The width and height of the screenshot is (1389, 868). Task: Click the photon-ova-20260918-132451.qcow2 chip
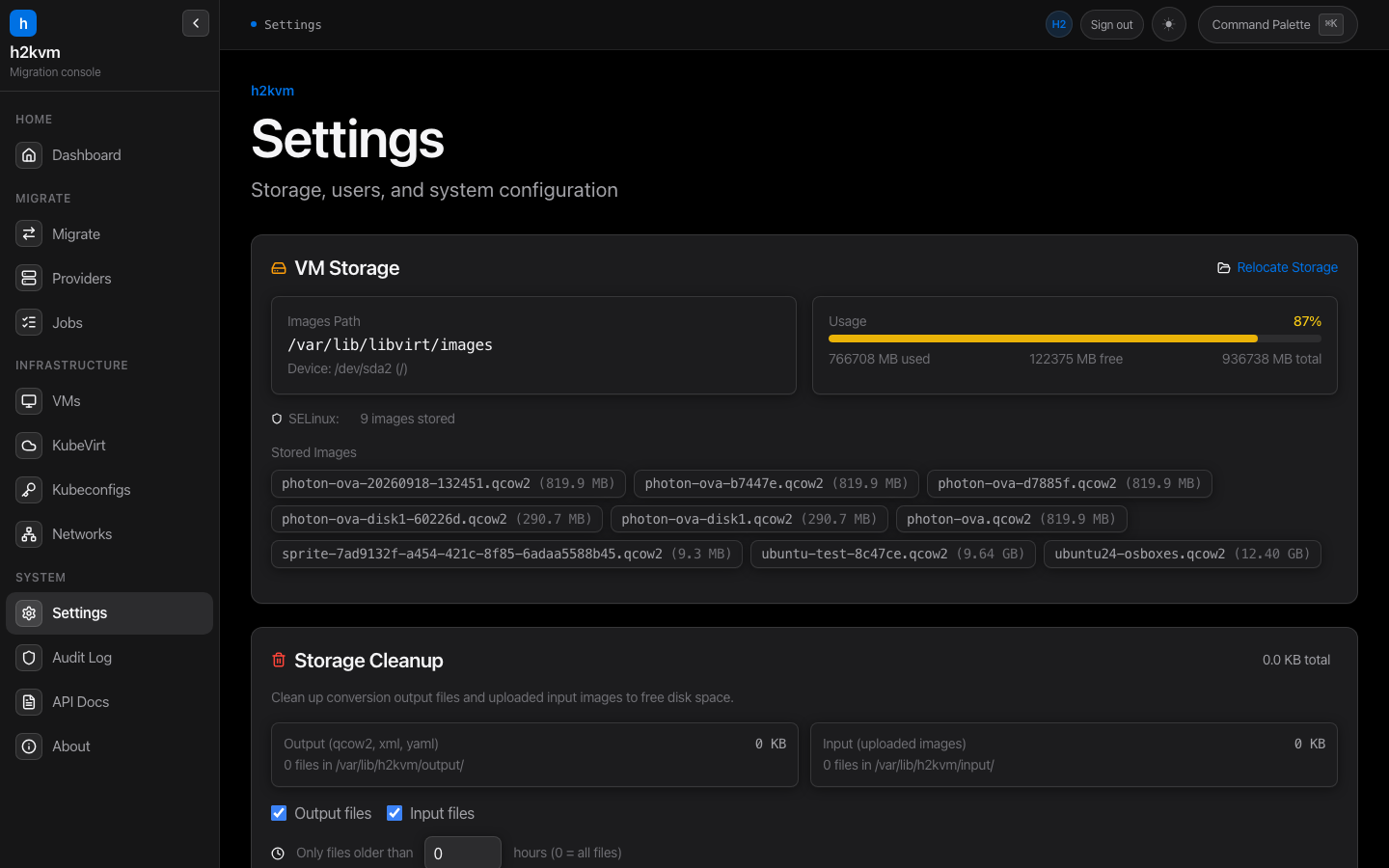(449, 484)
